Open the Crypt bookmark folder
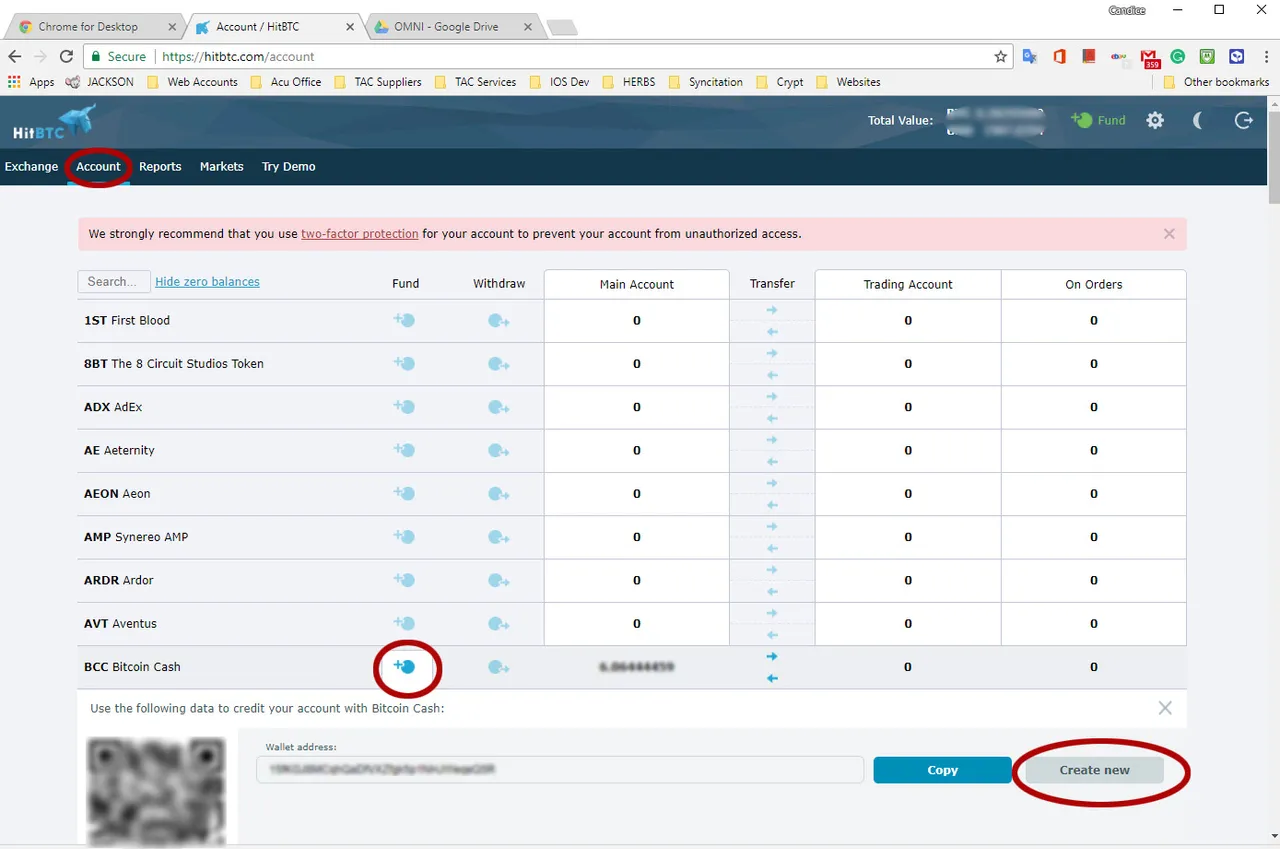1280x849 pixels. pyautogui.click(x=780, y=82)
